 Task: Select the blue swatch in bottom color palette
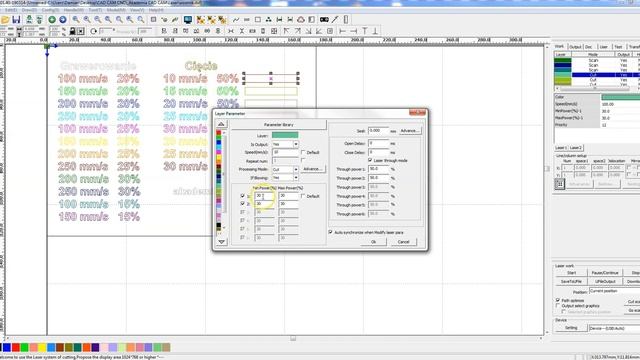tap(7, 348)
